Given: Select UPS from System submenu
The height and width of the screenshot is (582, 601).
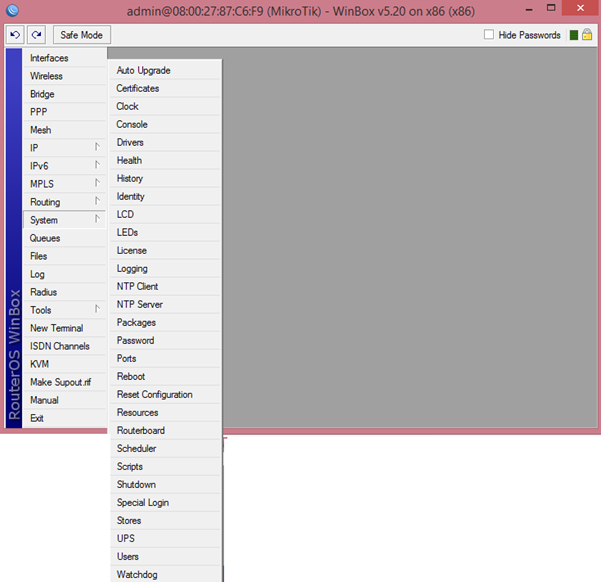Looking at the screenshot, I should pos(165,539).
